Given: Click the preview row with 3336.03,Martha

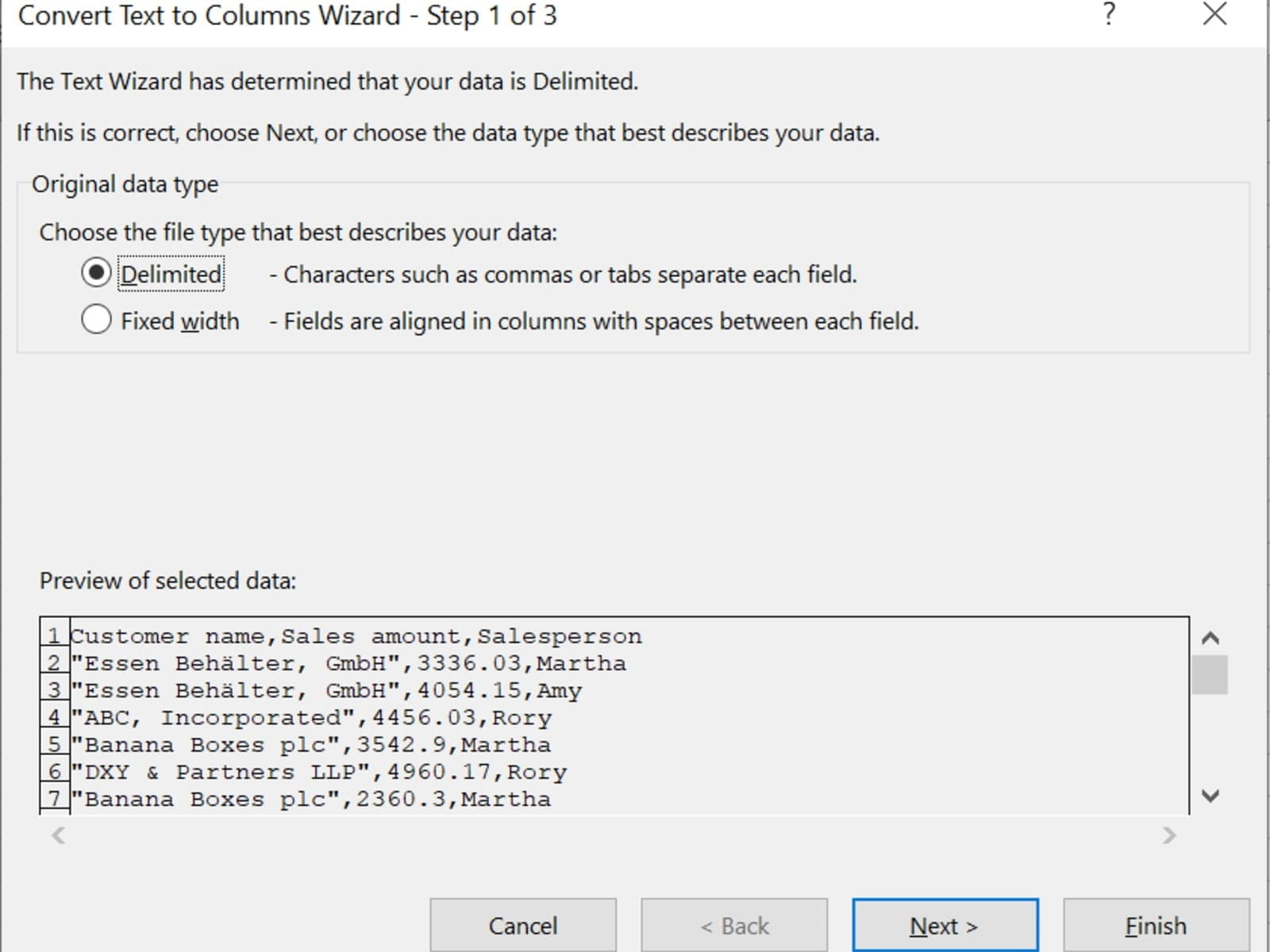Looking at the screenshot, I should click(x=348, y=663).
